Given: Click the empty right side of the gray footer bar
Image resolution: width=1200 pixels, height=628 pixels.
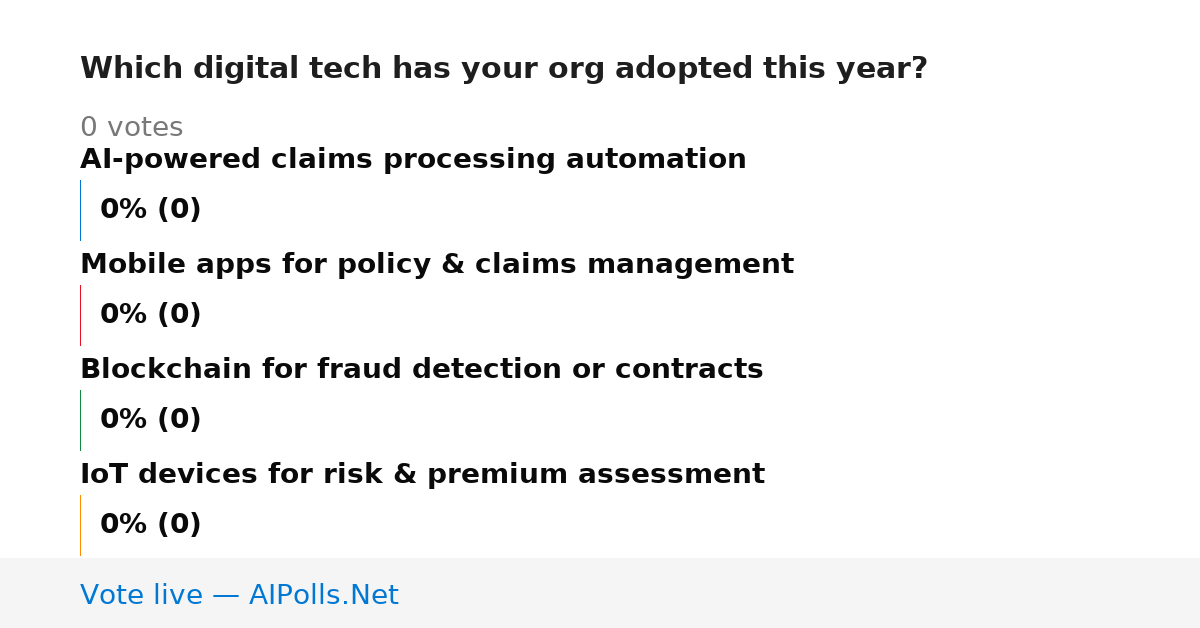Looking at the screenshot, I should coord(800,593).
